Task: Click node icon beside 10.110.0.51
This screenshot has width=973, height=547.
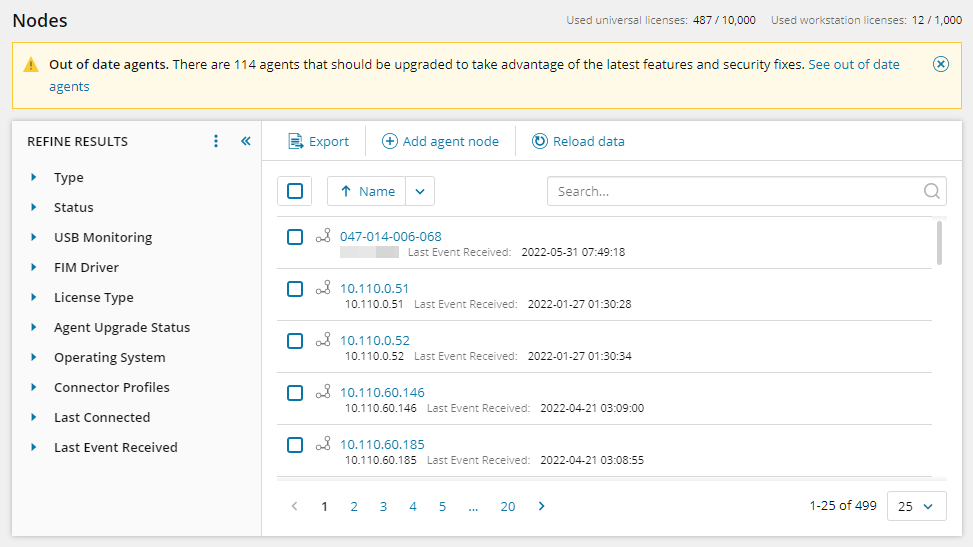Action: [x=323, y=288]
